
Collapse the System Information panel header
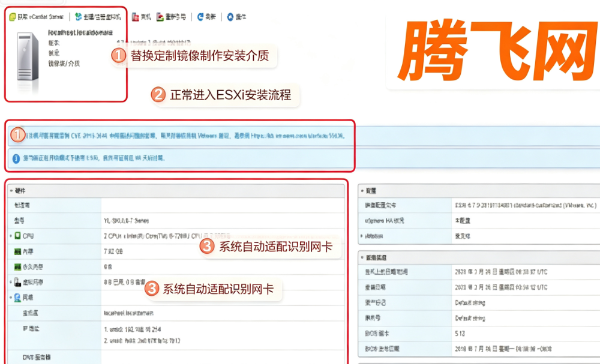click(362, 258)
